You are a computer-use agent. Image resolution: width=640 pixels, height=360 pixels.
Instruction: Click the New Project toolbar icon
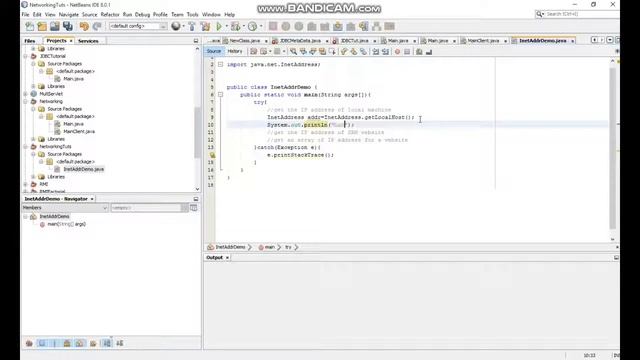point(42,27)
